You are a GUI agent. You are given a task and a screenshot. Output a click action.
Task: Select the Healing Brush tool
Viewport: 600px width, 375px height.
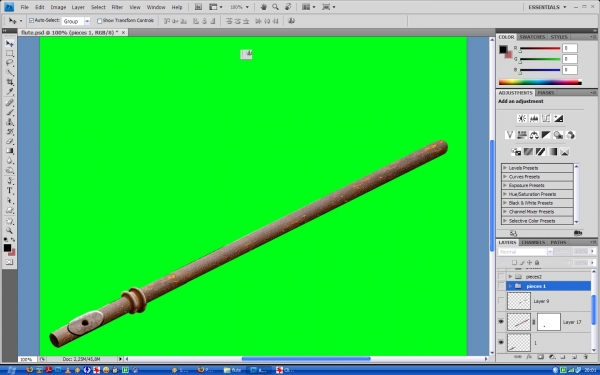[10, 103]
